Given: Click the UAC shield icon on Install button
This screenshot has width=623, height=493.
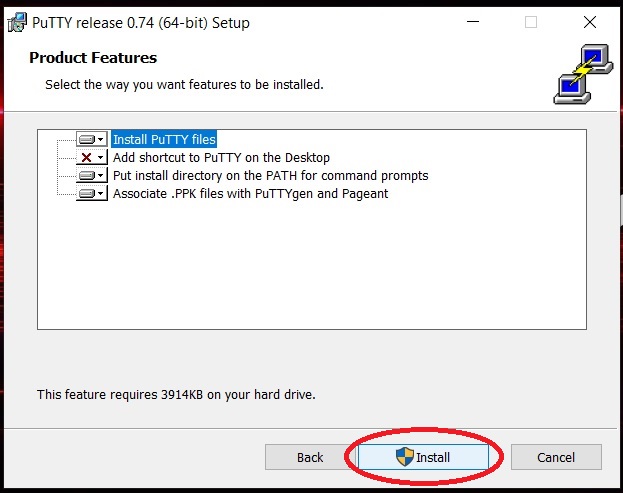Looking at the screenshot, I should [405, 456].
